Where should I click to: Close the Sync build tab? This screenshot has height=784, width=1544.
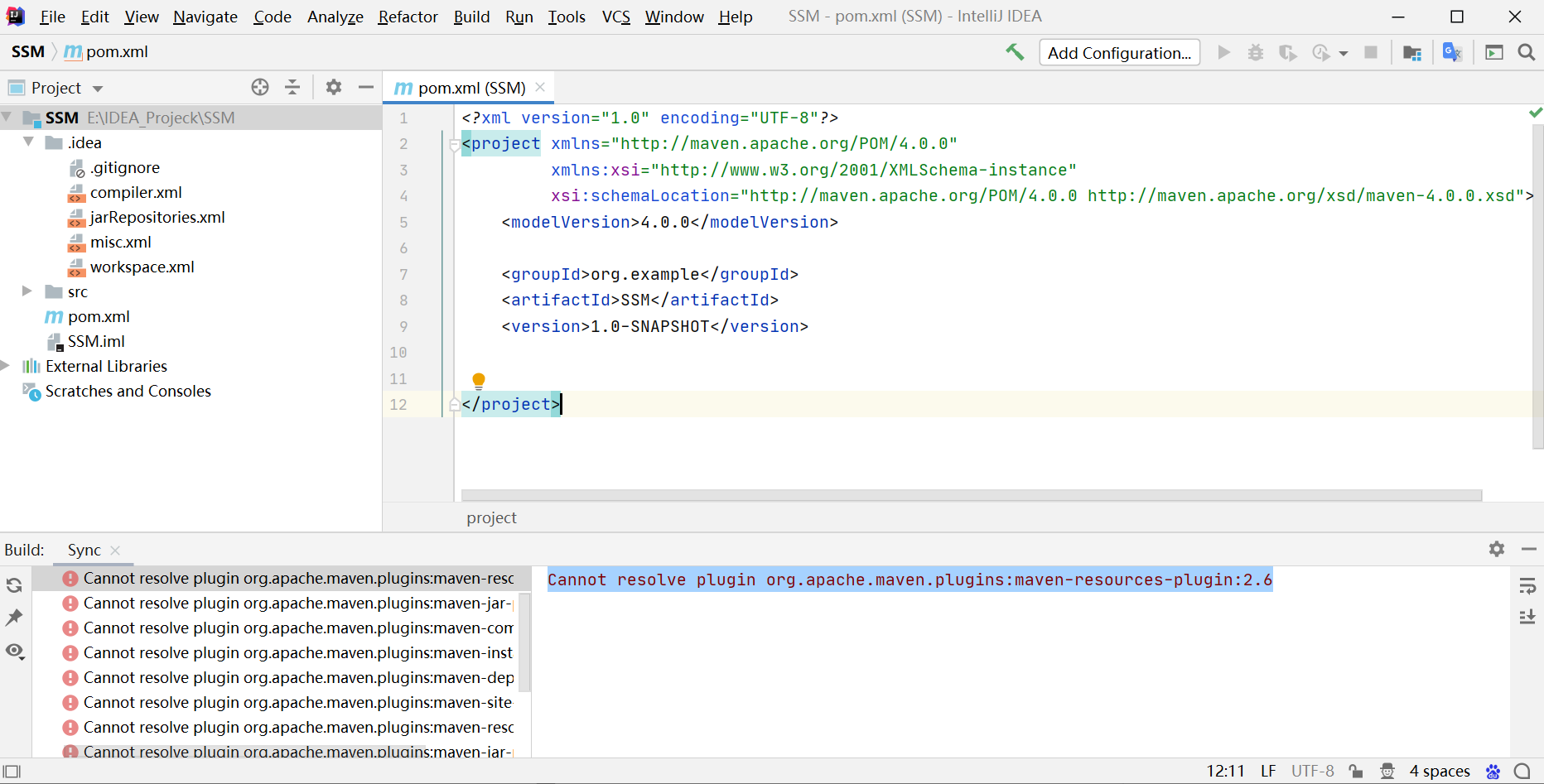pos(115,551)
